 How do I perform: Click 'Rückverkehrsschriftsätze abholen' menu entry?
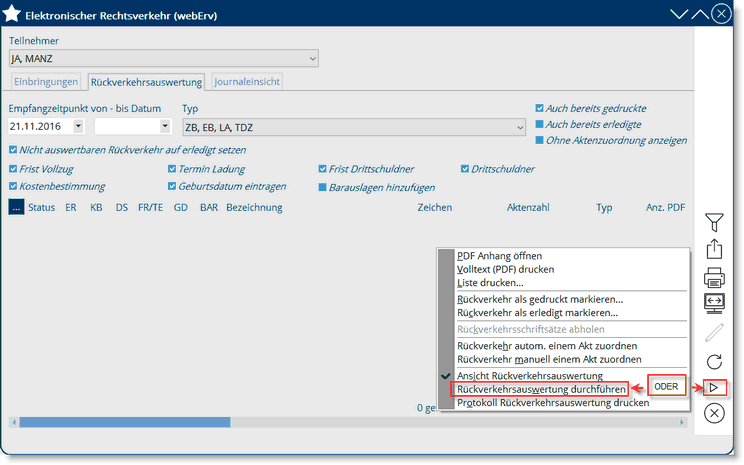[x=530, y=329]
